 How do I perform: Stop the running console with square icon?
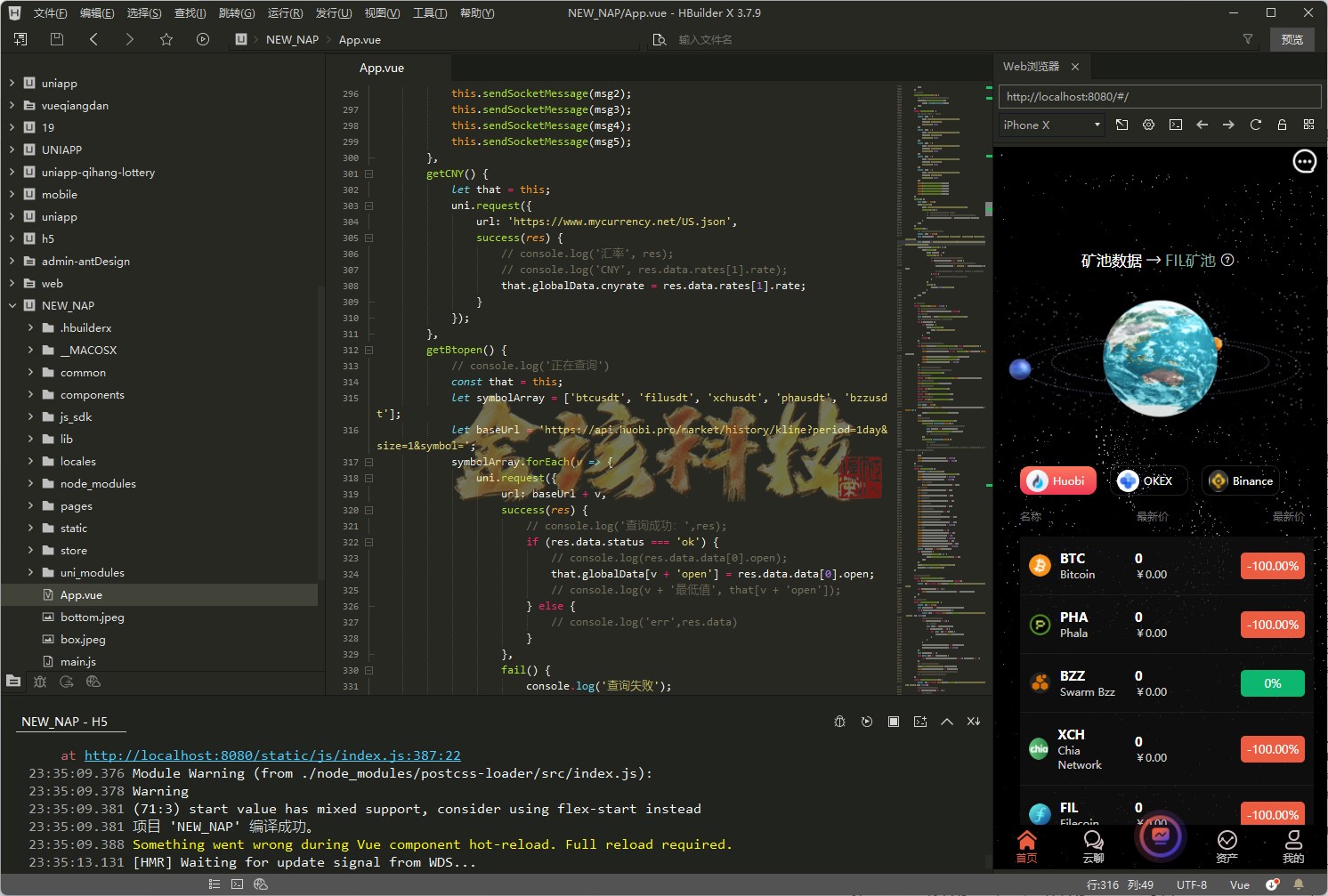pos(893,722)
